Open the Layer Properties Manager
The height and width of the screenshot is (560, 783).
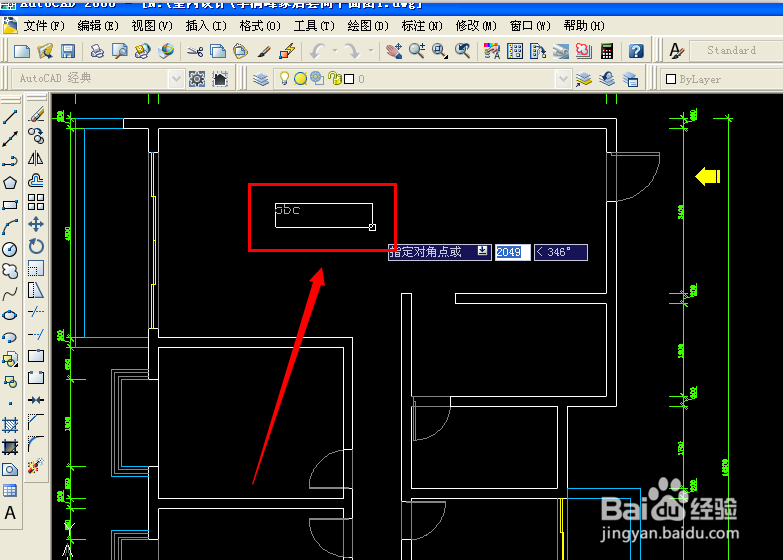[261, 79]
